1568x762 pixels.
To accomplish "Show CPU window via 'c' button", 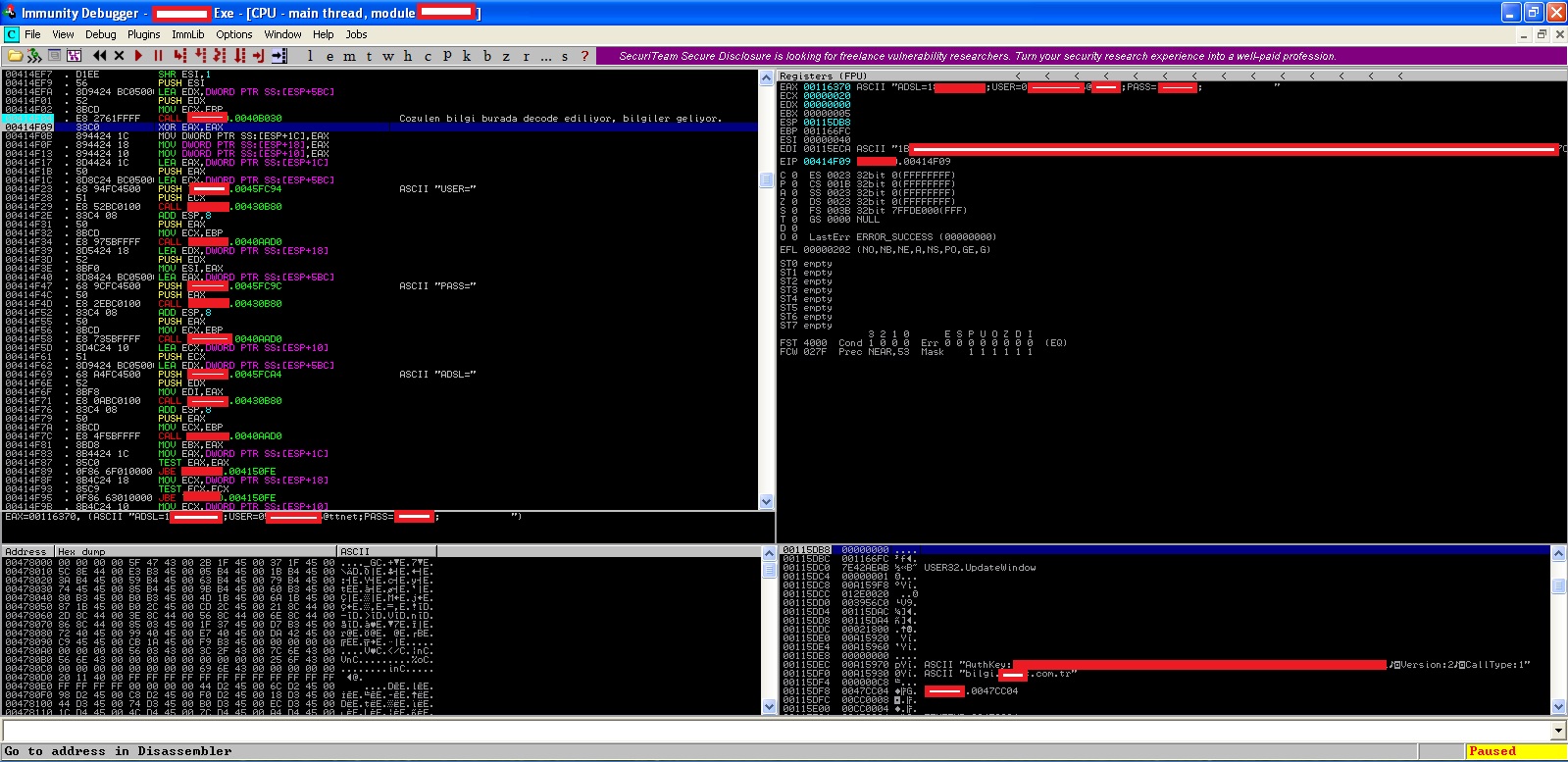I will click(x=428, y=56).
